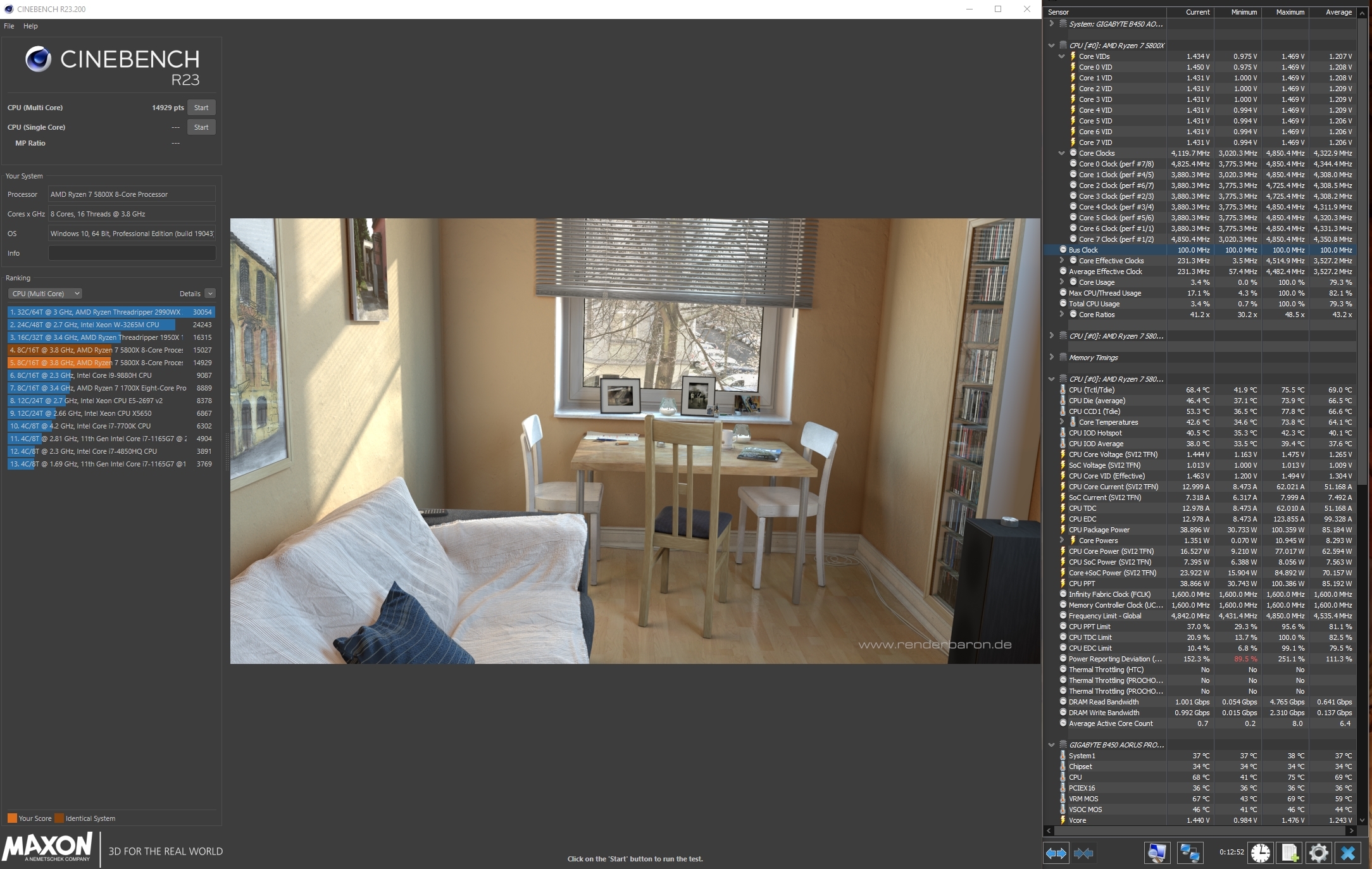Expand Core Effective Clocks node
The height and width of the screenshot is (869, 1372).
tap(1062, 260)
